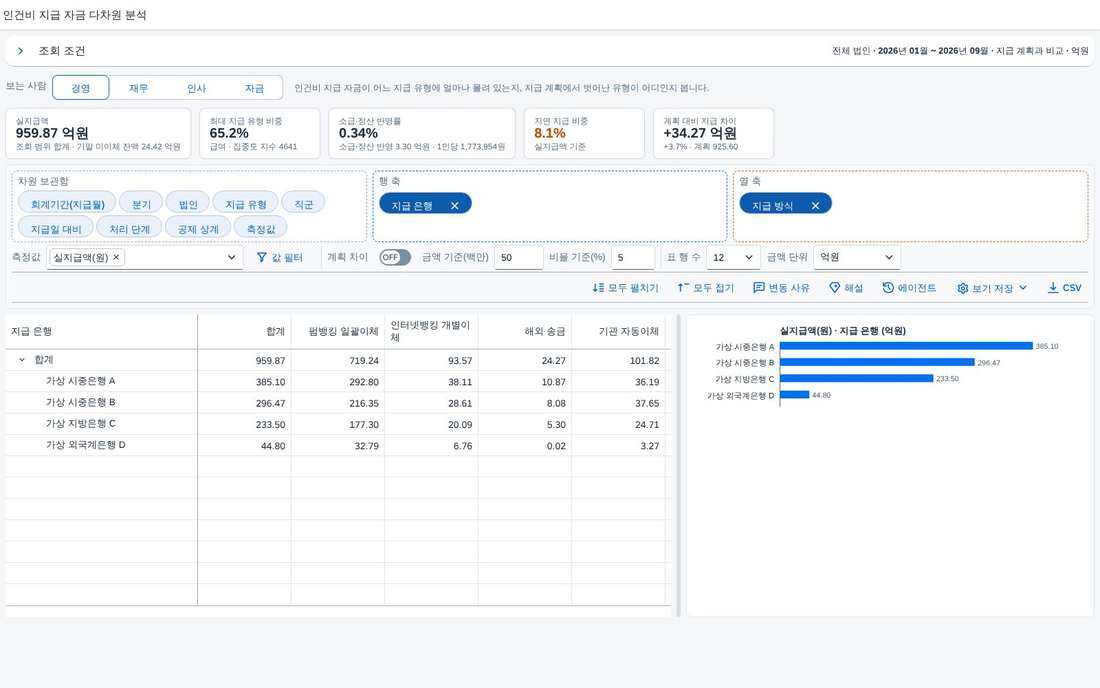Open the 에이전트 history icon
Screen dimensions: 1100x688
click(x=888, y=288)
